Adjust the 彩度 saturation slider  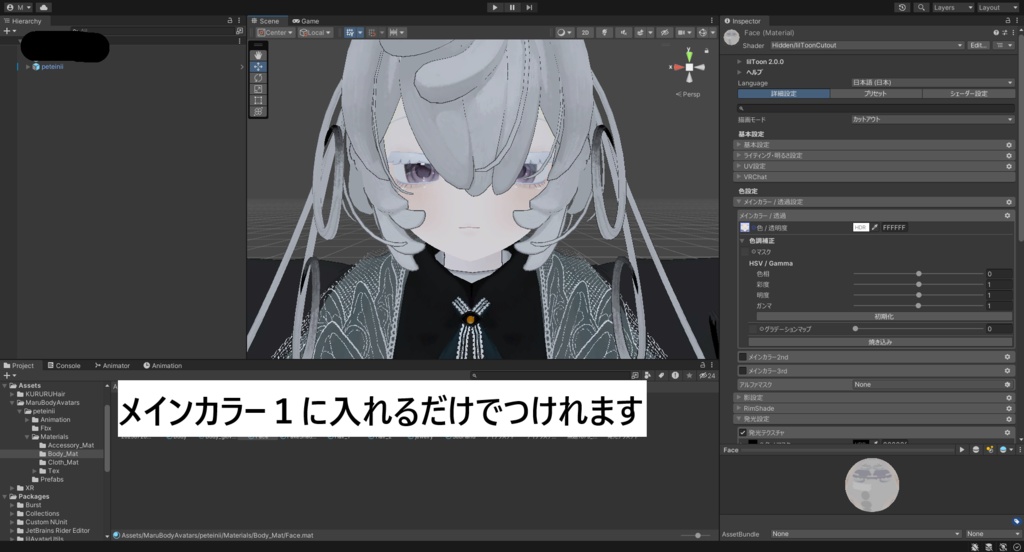pos(918,285)
